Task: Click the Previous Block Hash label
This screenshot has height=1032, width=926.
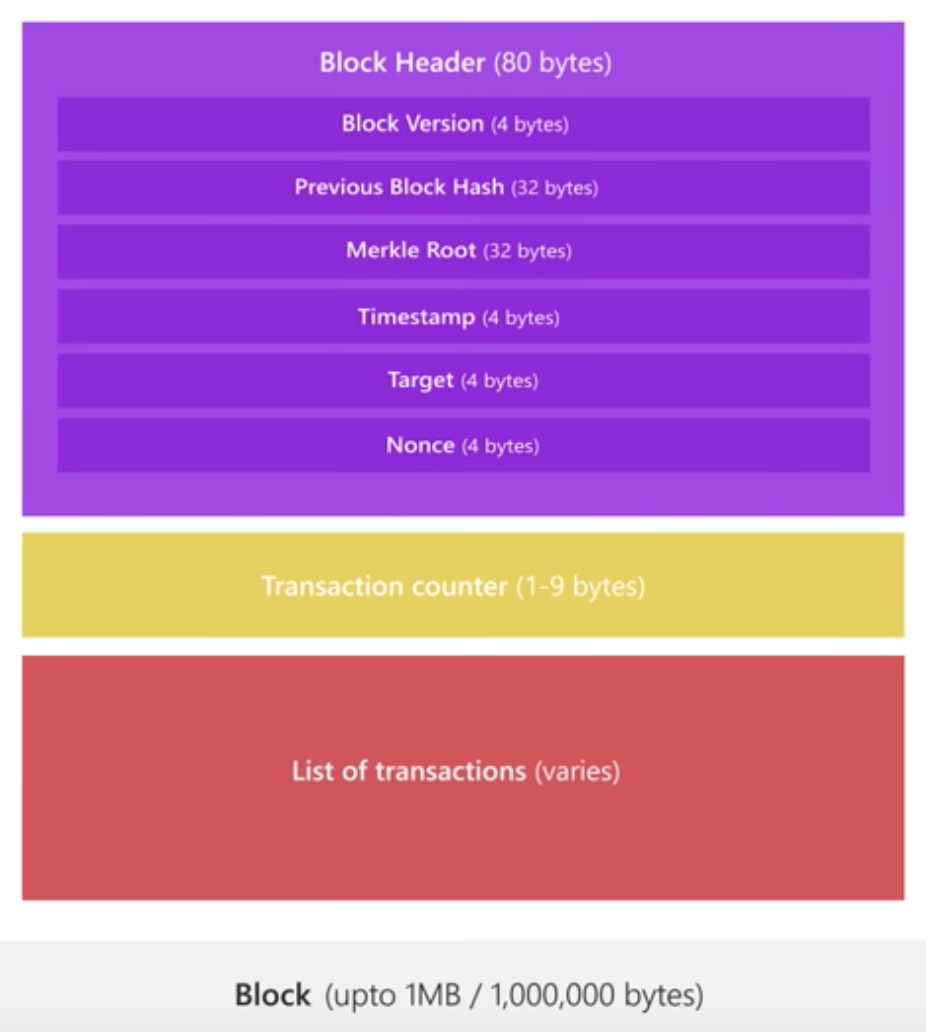Action: click(x=399, y=187)
